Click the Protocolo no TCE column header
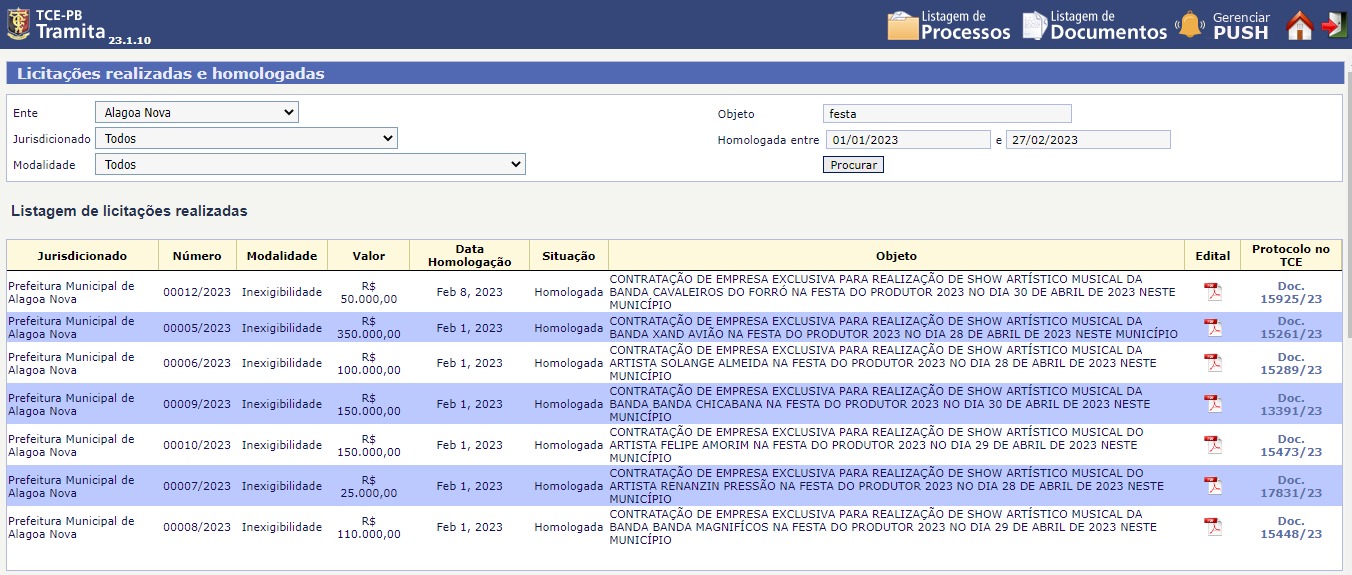Image resolution: width=1352 pixels, height=575 pixels. click(1291, 256)
